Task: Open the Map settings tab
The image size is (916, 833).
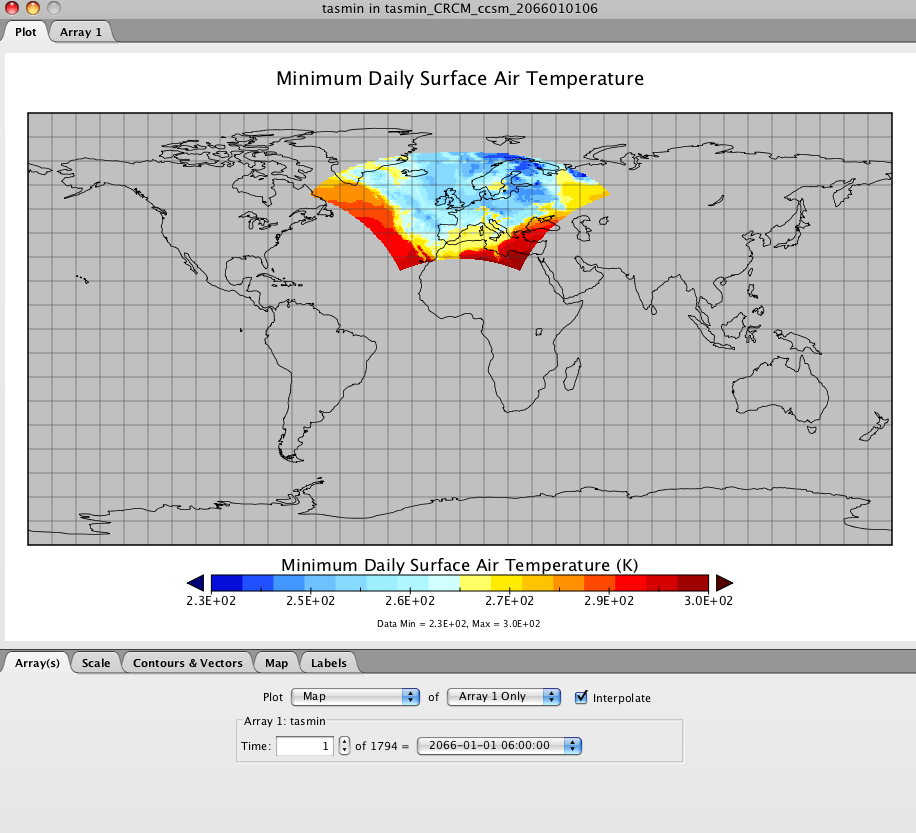Action: [x=276, y=663]
